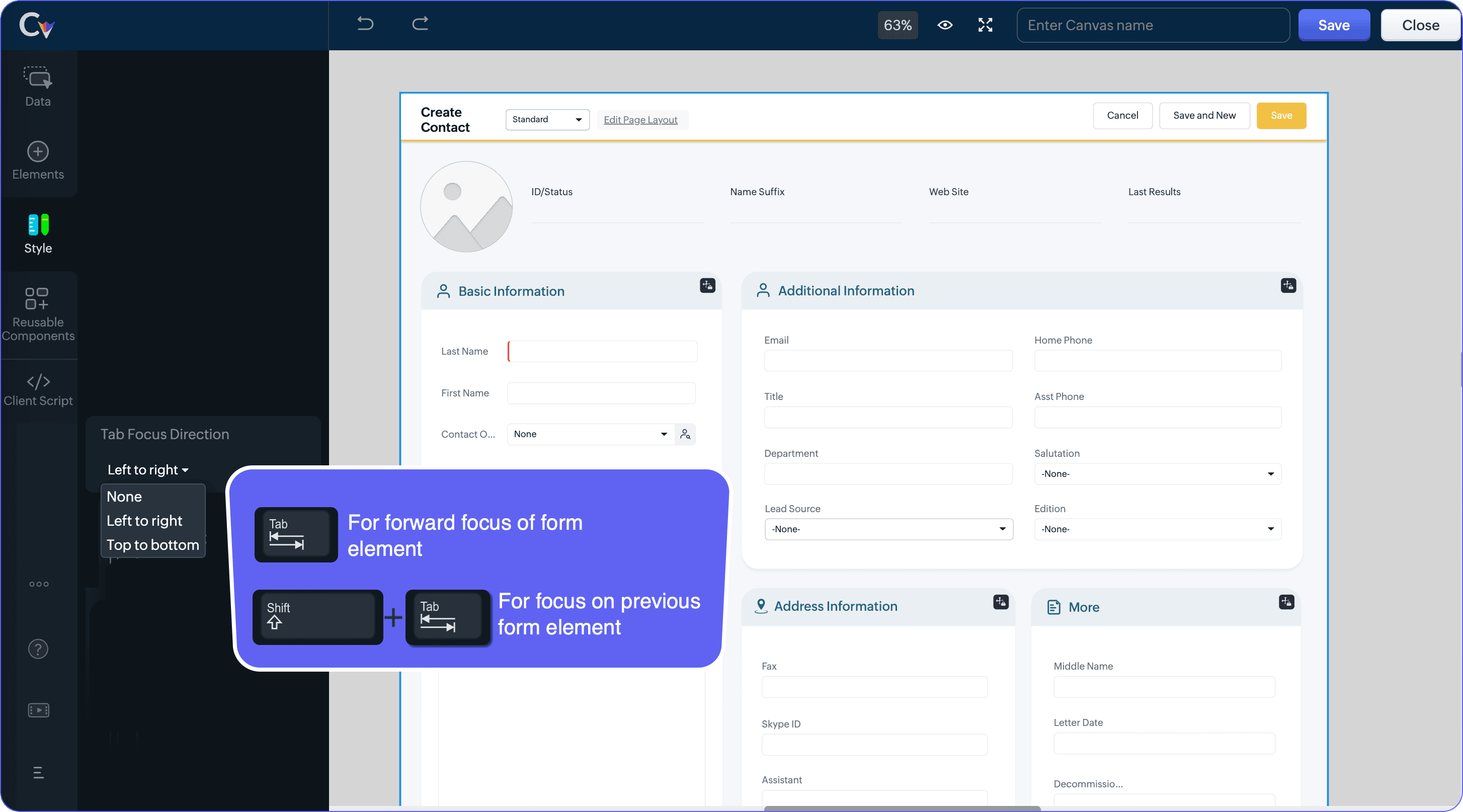Click the 63% zoom level indicator

coord(898,25)
